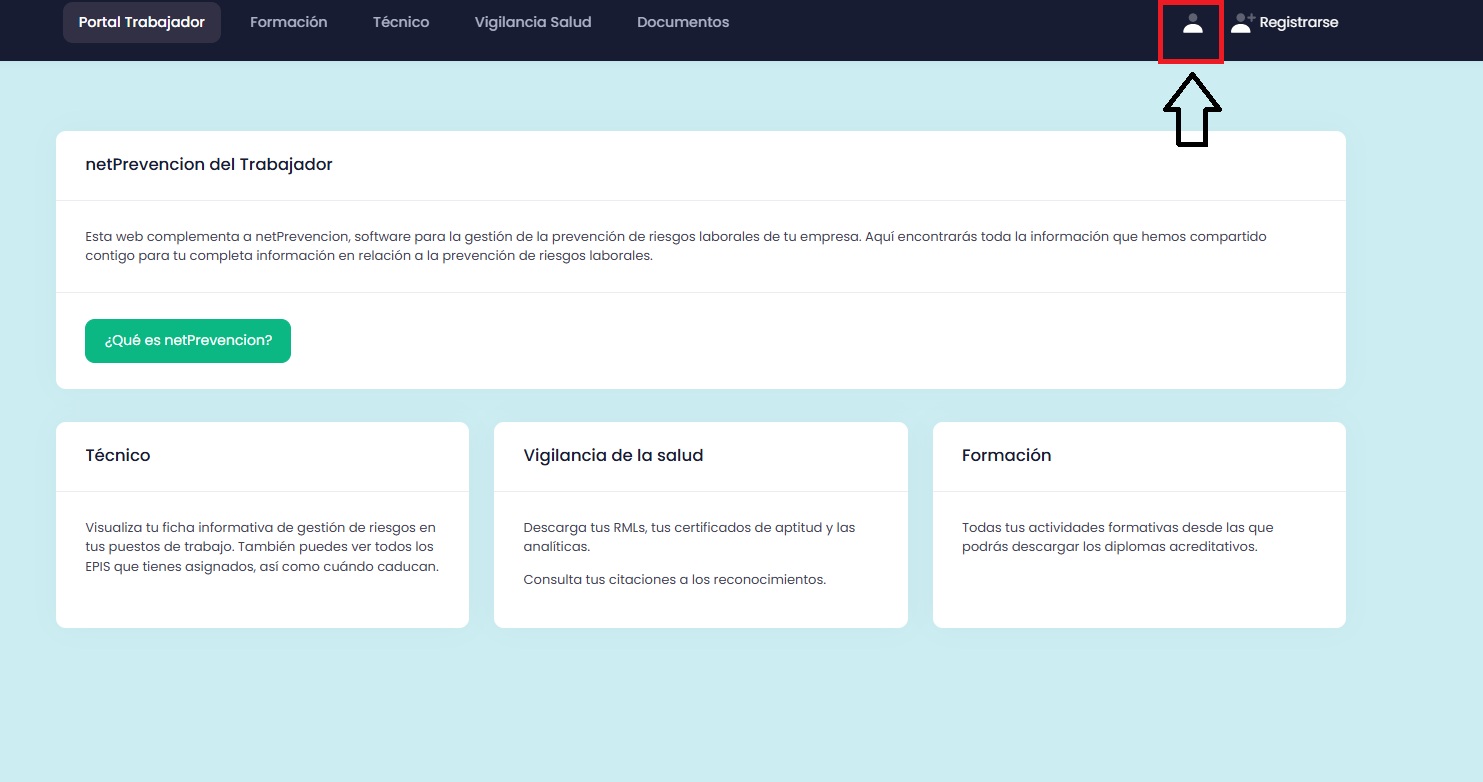Select the Vigilancia de la salud card title
The height and width of the screenshot is (782, 1483).
613,455
